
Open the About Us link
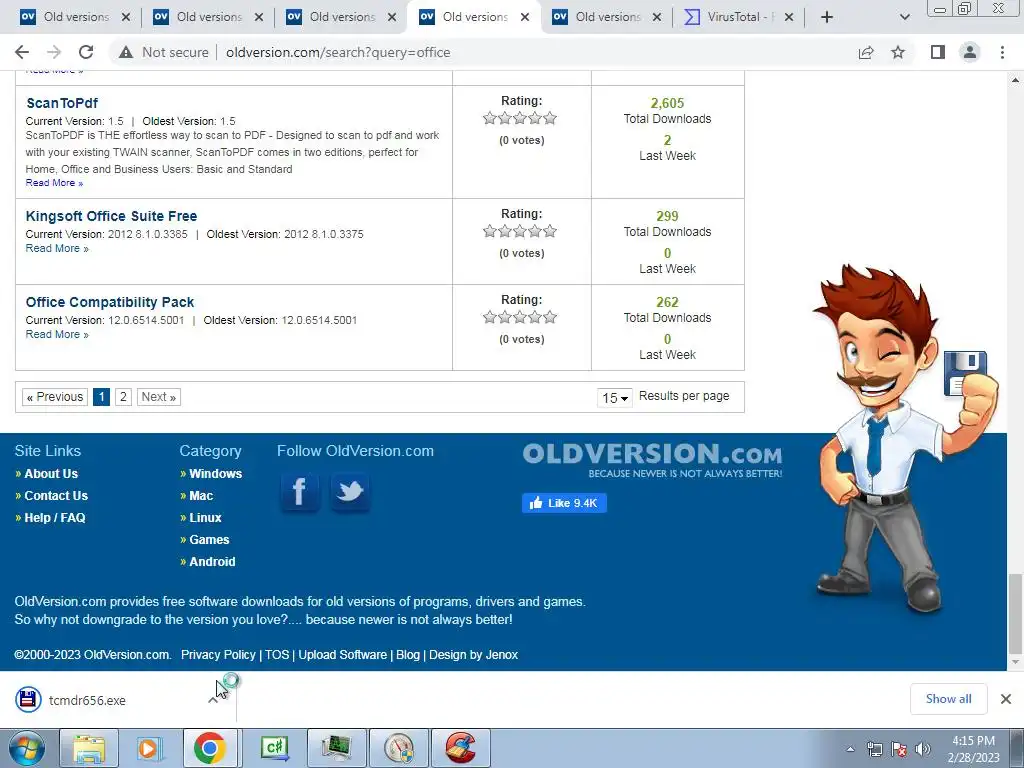pos(51,474)
